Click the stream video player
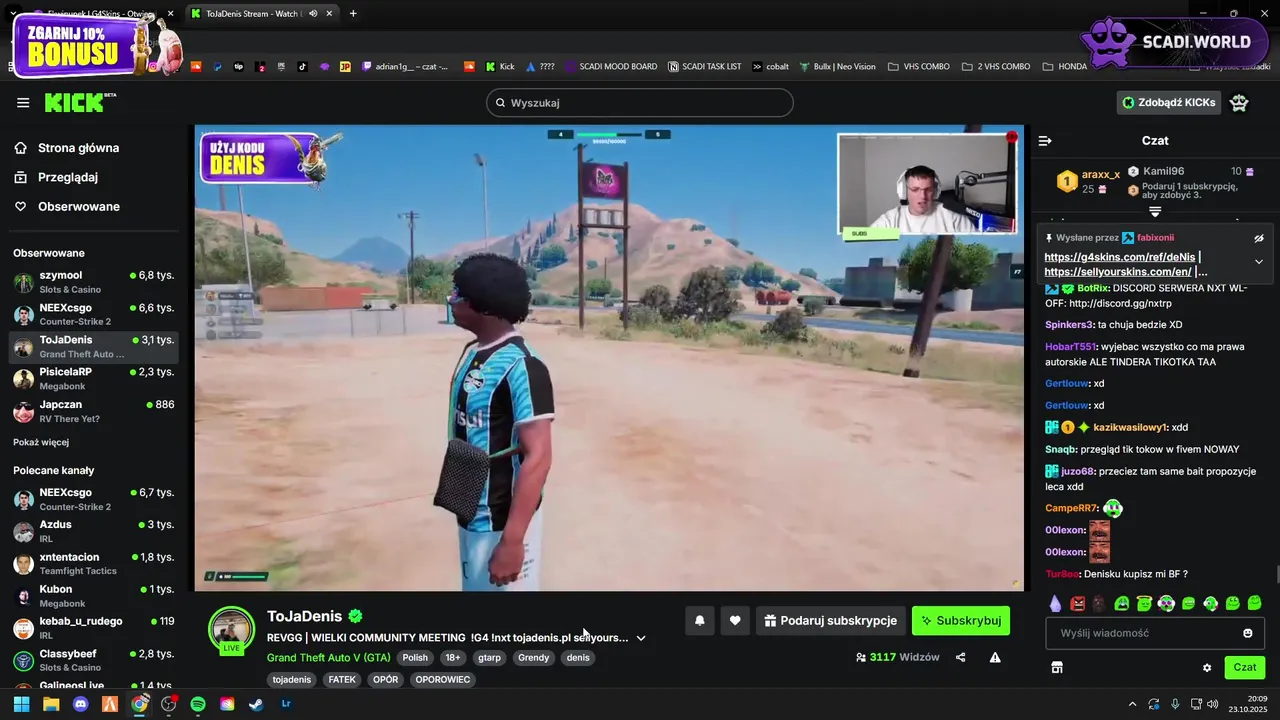The image size is (1280, 720). point(609,358)
